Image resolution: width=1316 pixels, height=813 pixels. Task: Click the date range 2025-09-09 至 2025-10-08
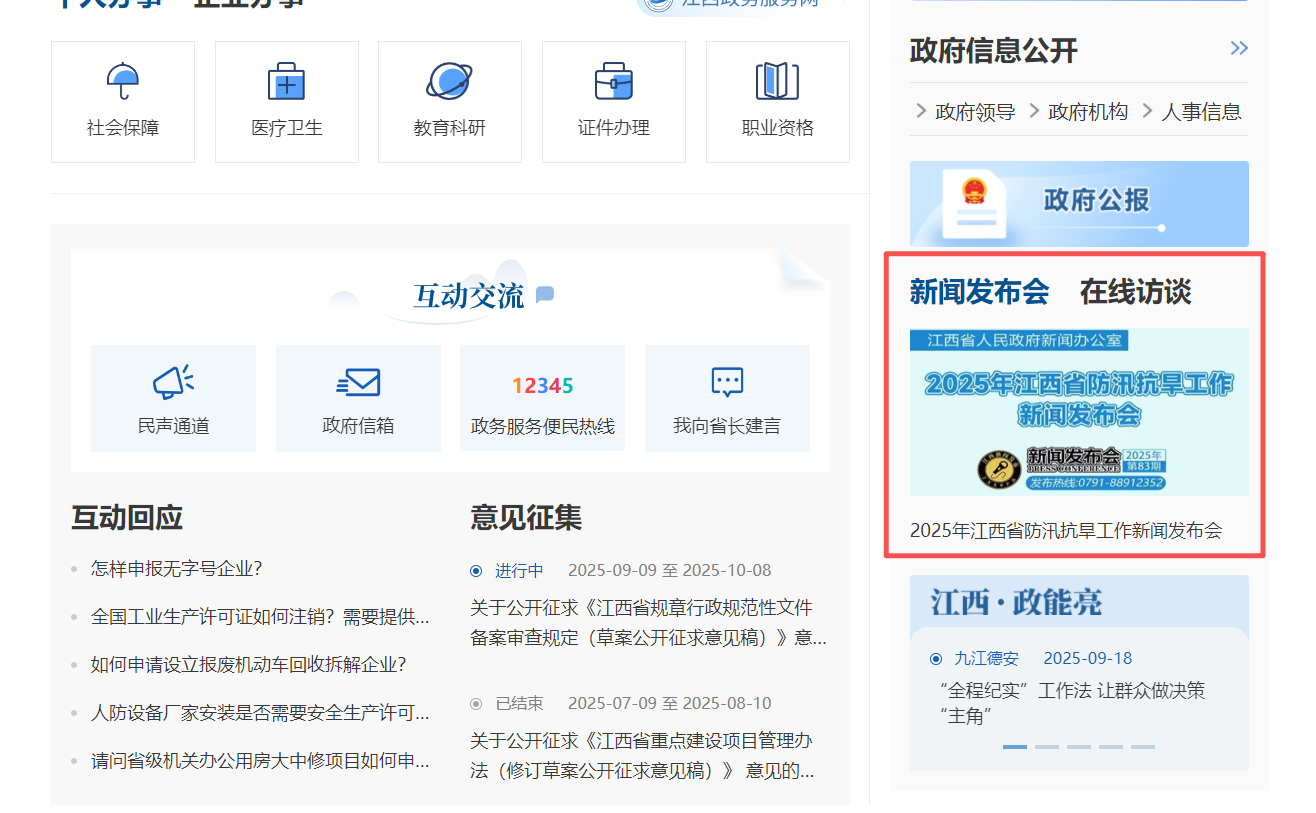coord(670,571)
